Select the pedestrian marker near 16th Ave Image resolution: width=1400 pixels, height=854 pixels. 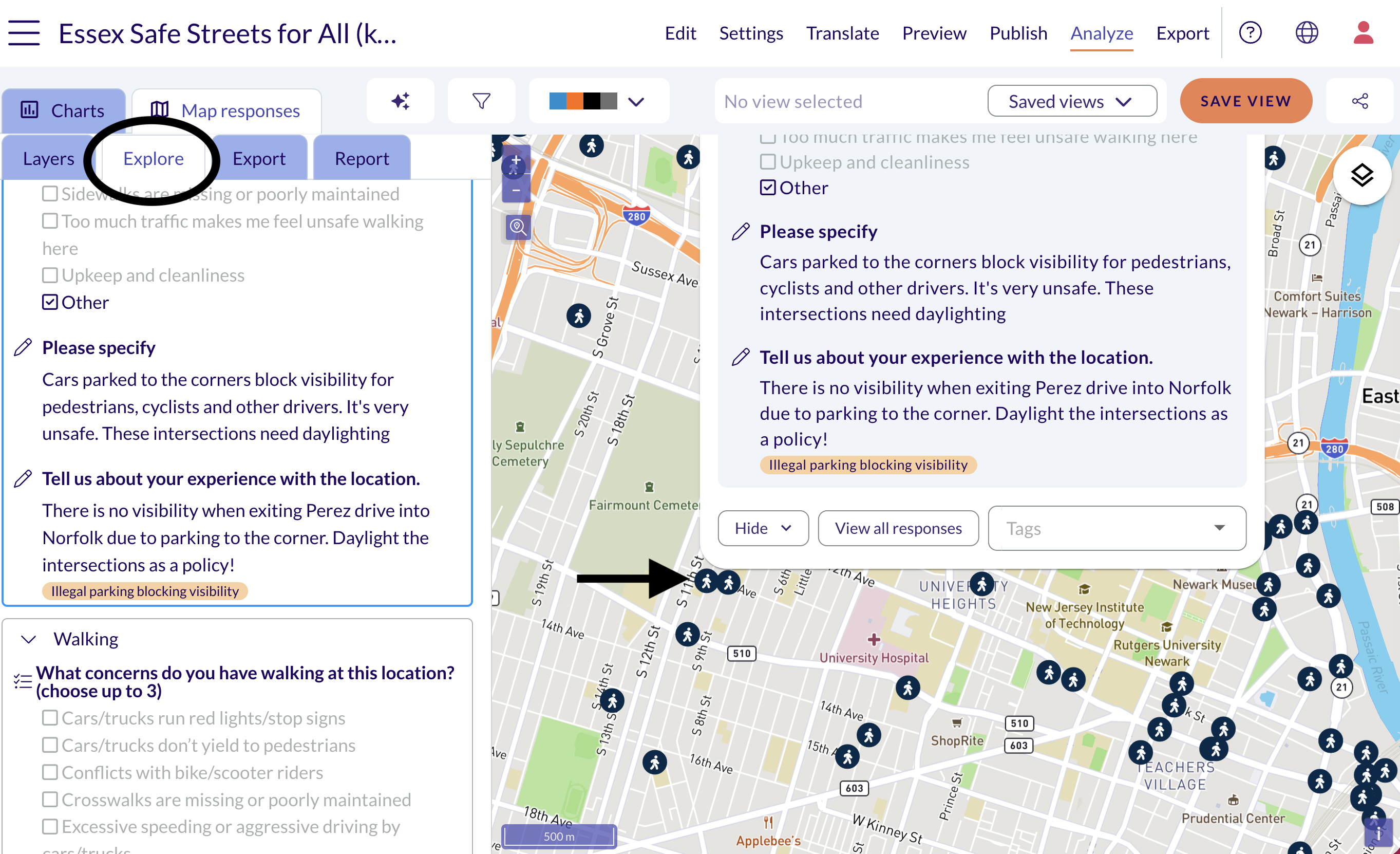(654, 763)
